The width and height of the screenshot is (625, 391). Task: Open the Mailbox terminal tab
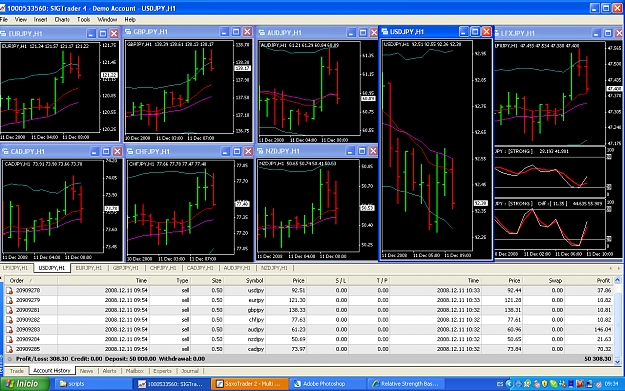coord(135,371)
